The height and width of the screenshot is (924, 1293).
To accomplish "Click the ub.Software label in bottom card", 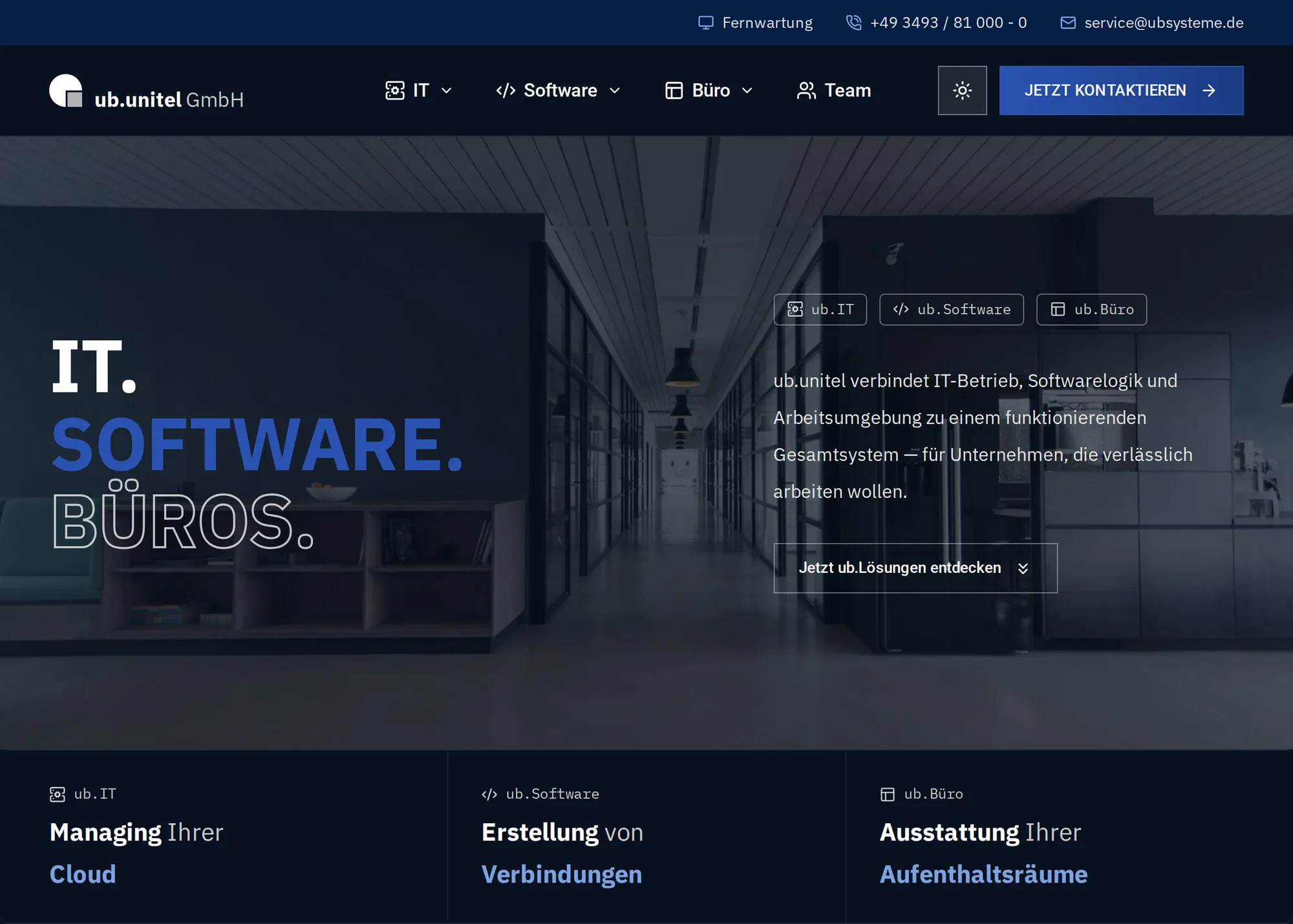I will point(553,794).
